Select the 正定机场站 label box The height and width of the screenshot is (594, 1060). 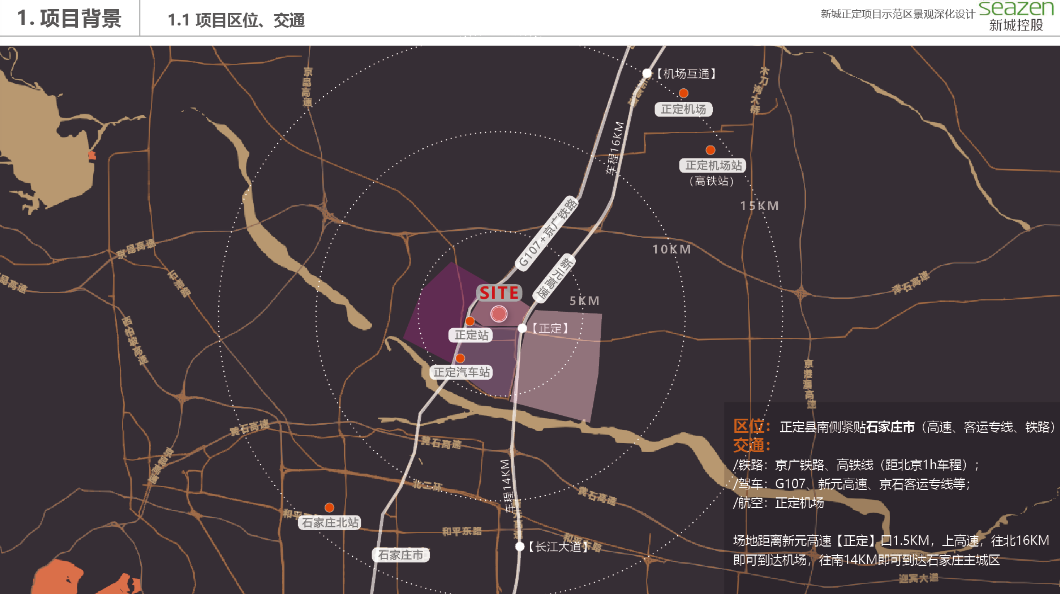[x=713, y=165]
